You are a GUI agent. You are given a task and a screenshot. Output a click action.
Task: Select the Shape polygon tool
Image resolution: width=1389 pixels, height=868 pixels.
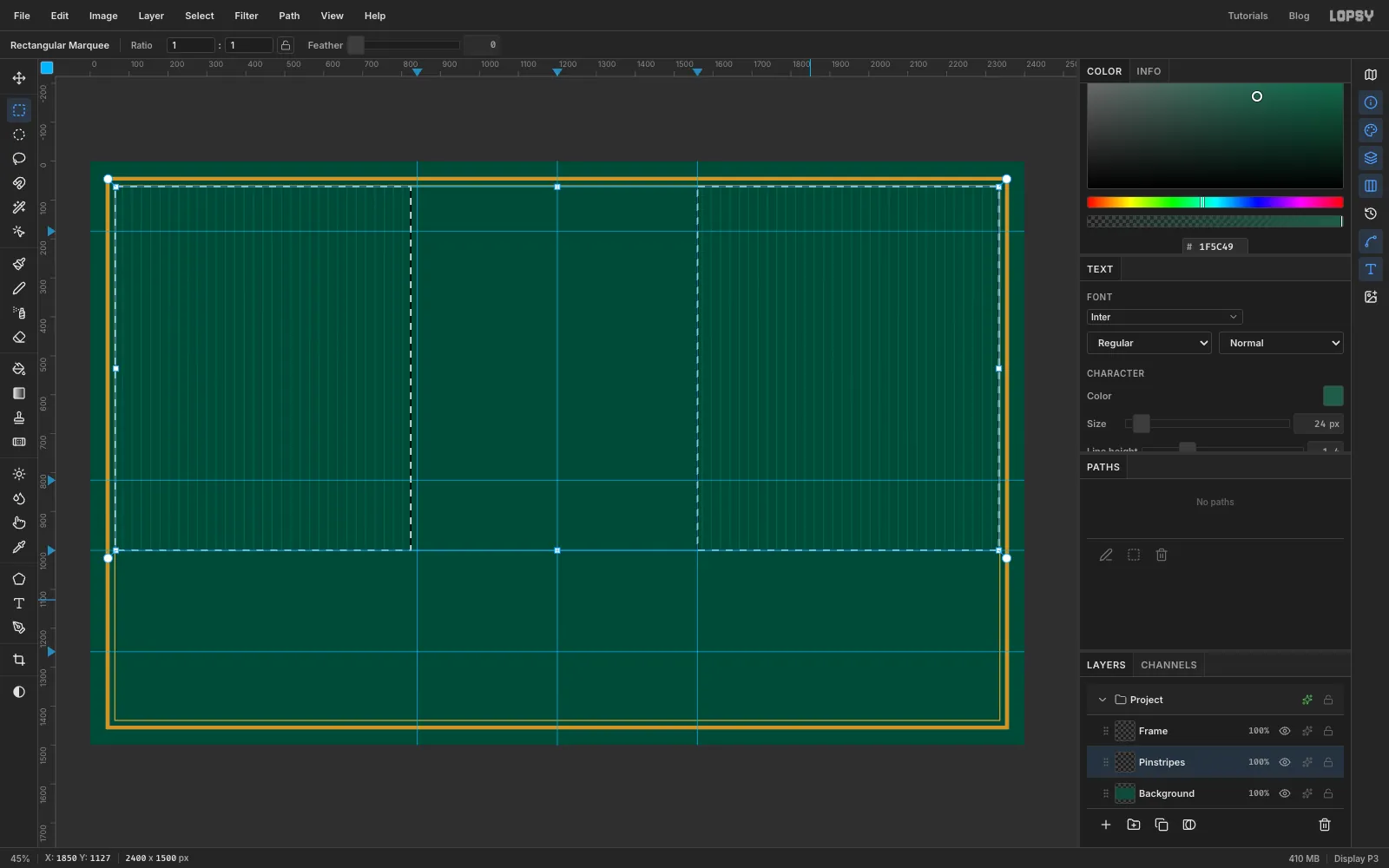[19, 579]
